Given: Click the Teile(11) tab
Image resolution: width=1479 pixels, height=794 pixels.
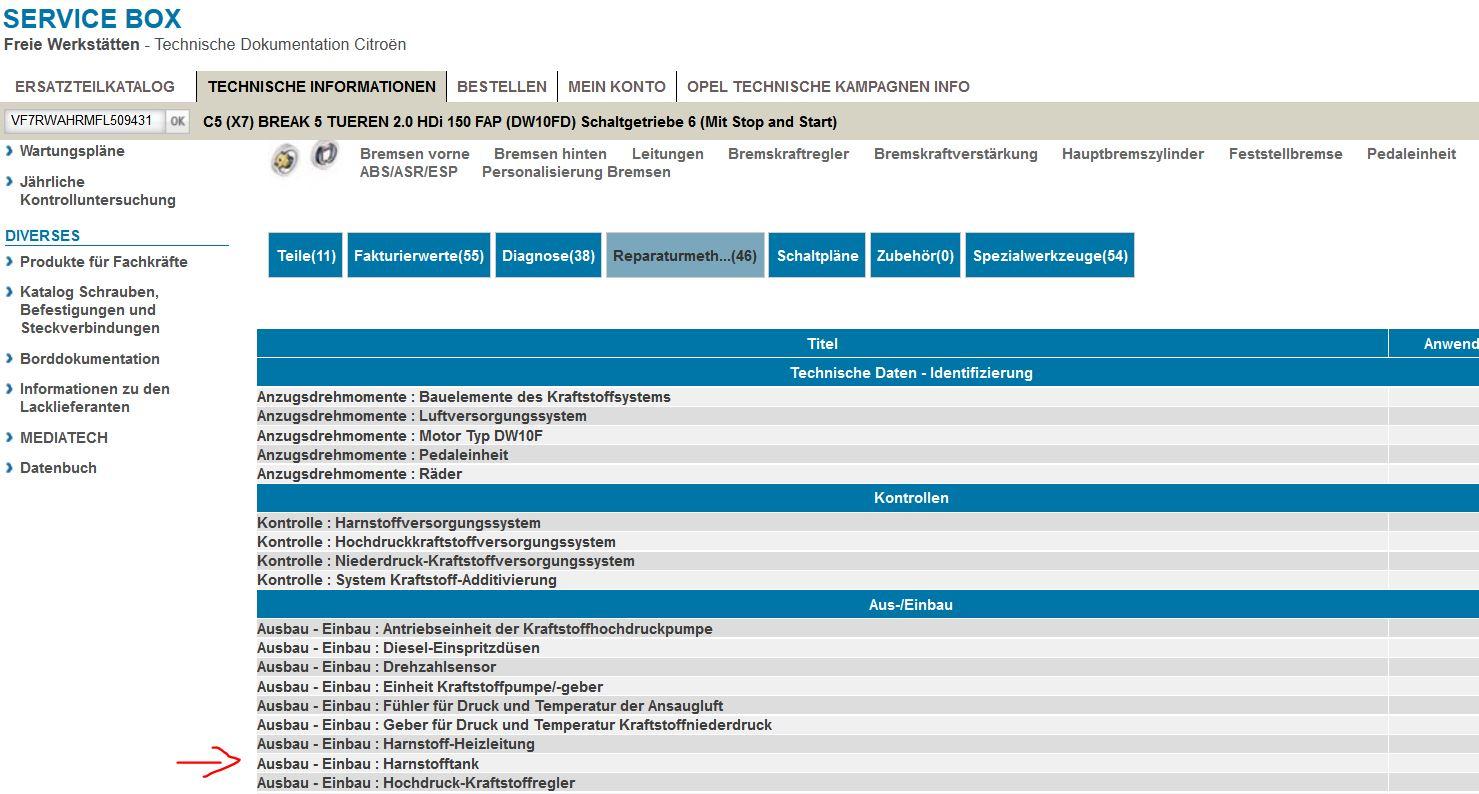Looking at the screenshot, I should click(306, 255).
